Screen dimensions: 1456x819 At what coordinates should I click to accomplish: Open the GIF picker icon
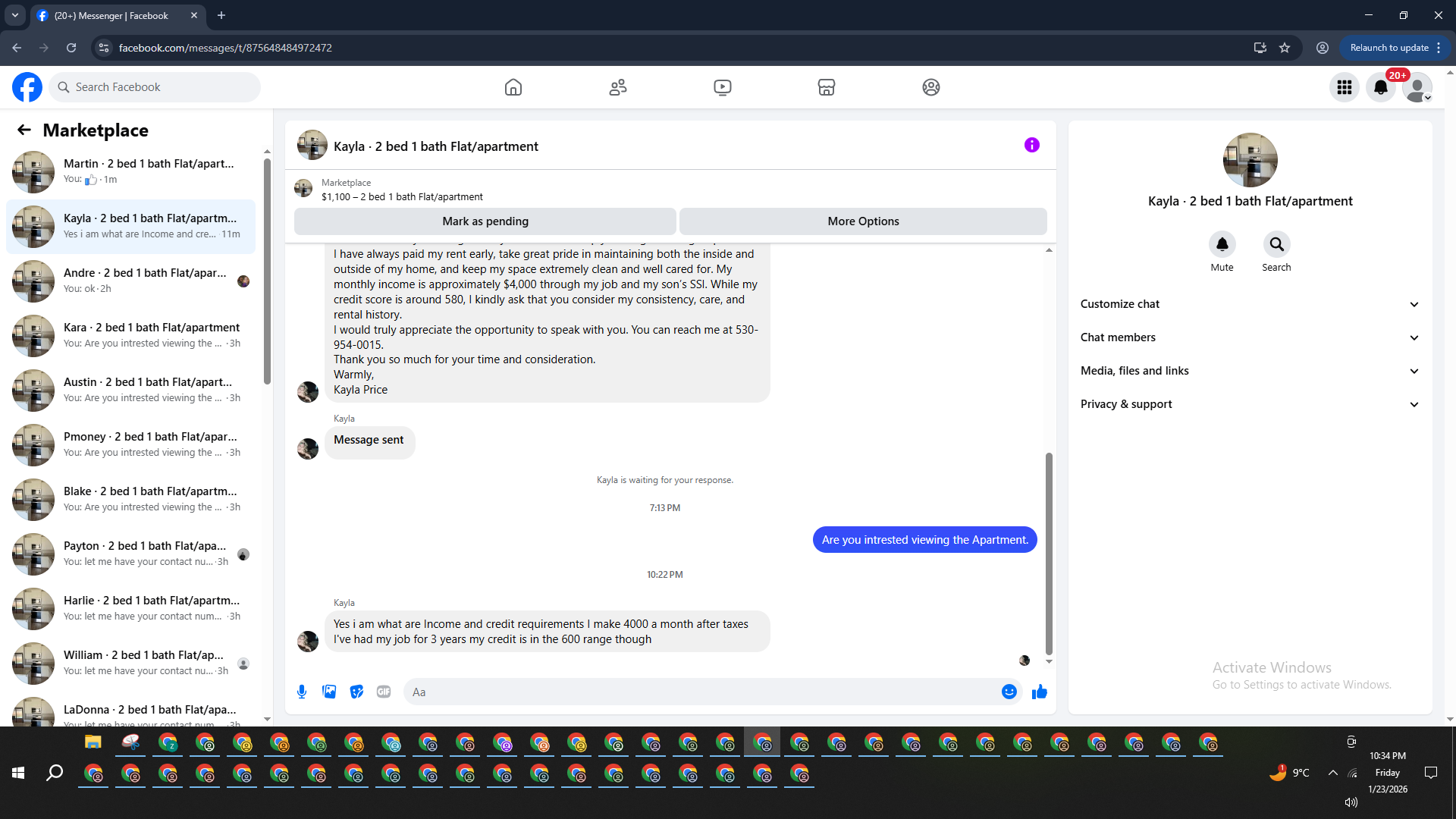[384, 692]
